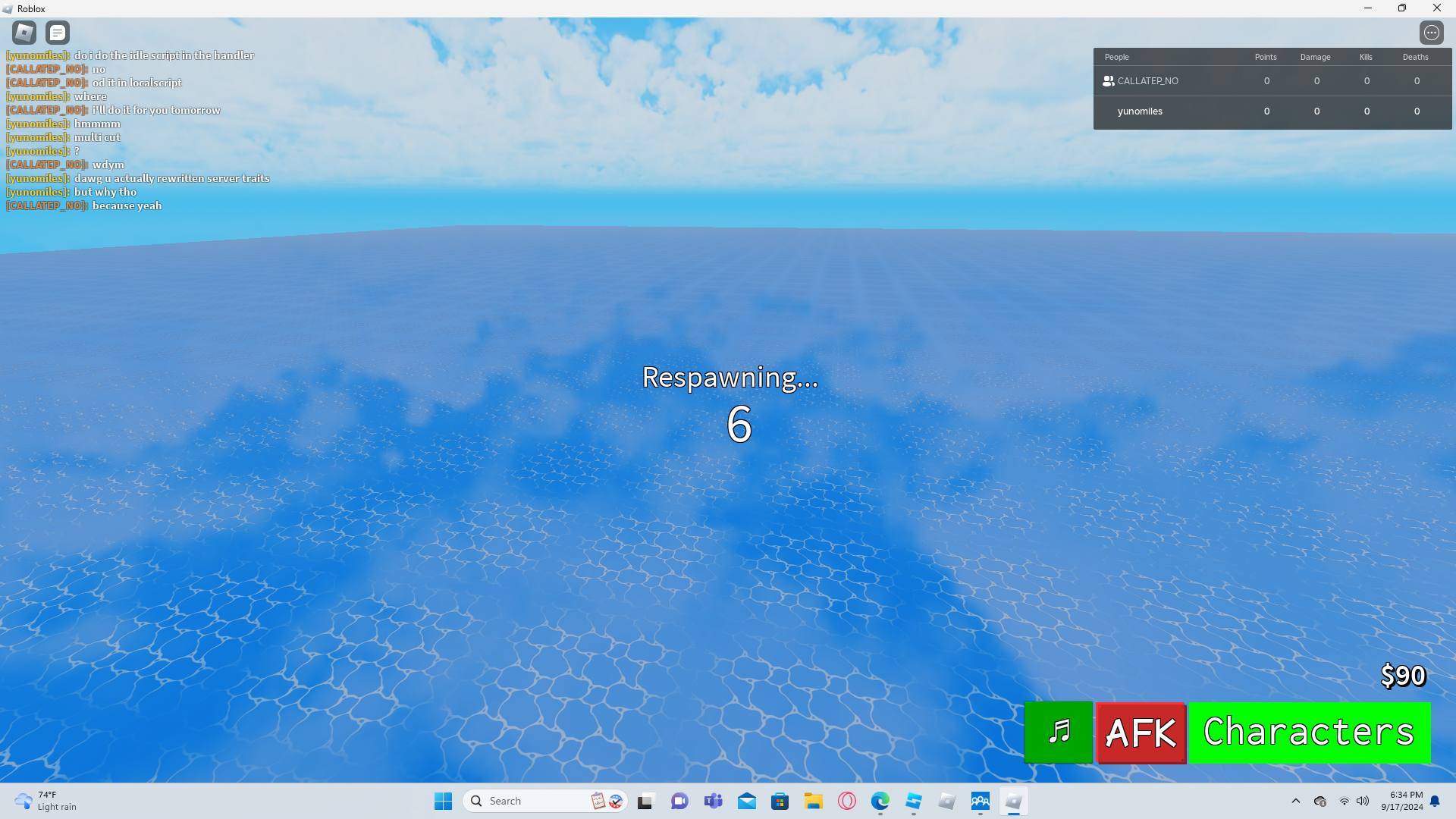
Task: Open the three-dots settings menu
Action: tap(1431, 33)
